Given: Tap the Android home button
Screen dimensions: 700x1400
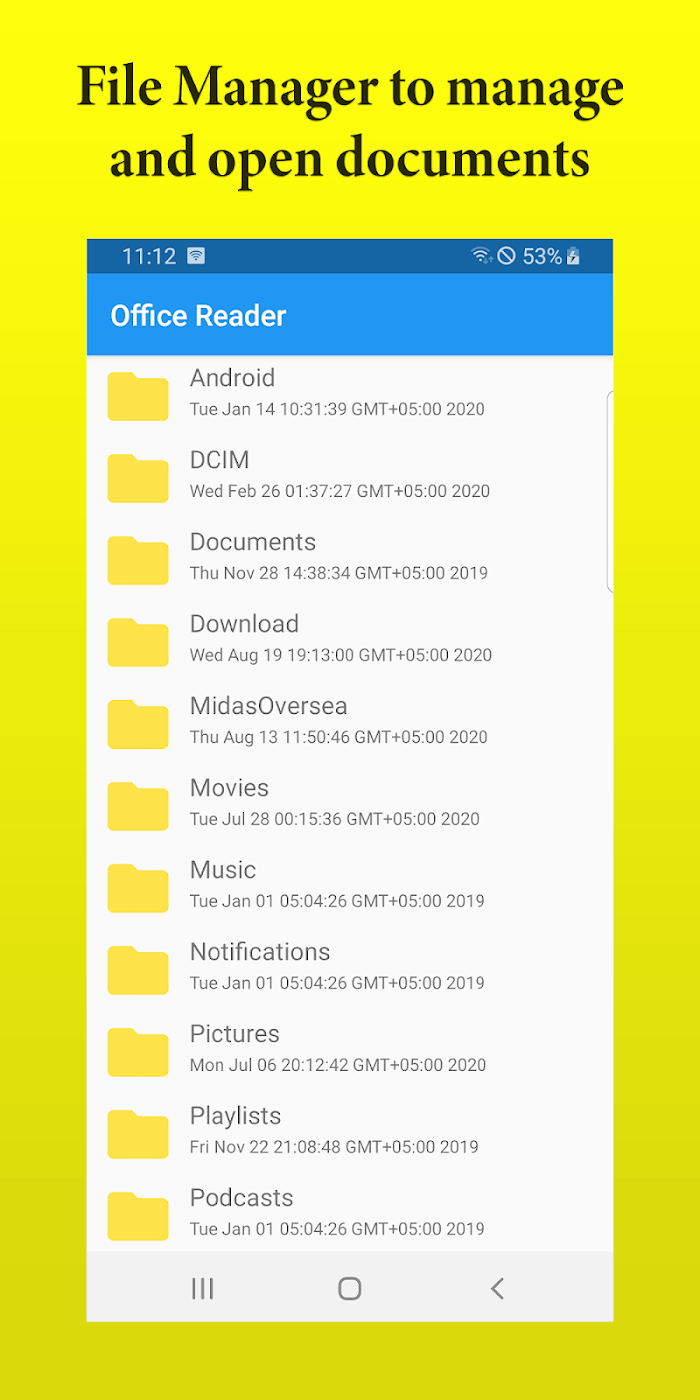Looking at the screenshot, I should tap(349, 1288).
